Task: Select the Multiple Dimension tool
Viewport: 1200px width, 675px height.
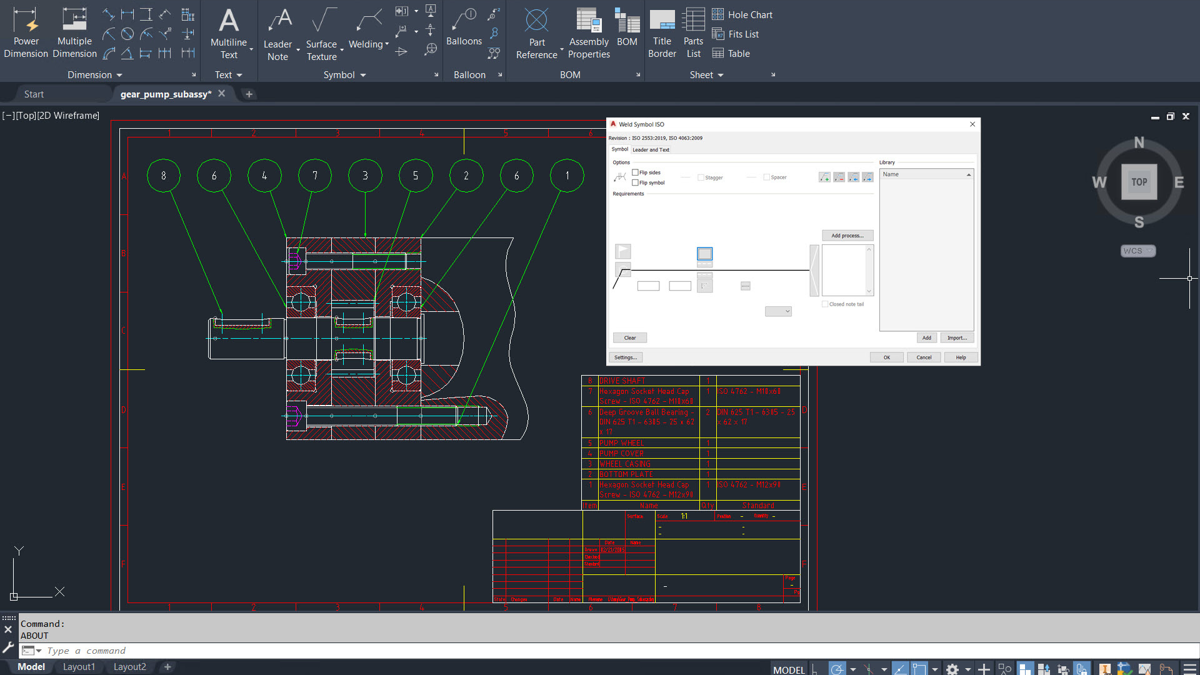Action: pos(74,33)
